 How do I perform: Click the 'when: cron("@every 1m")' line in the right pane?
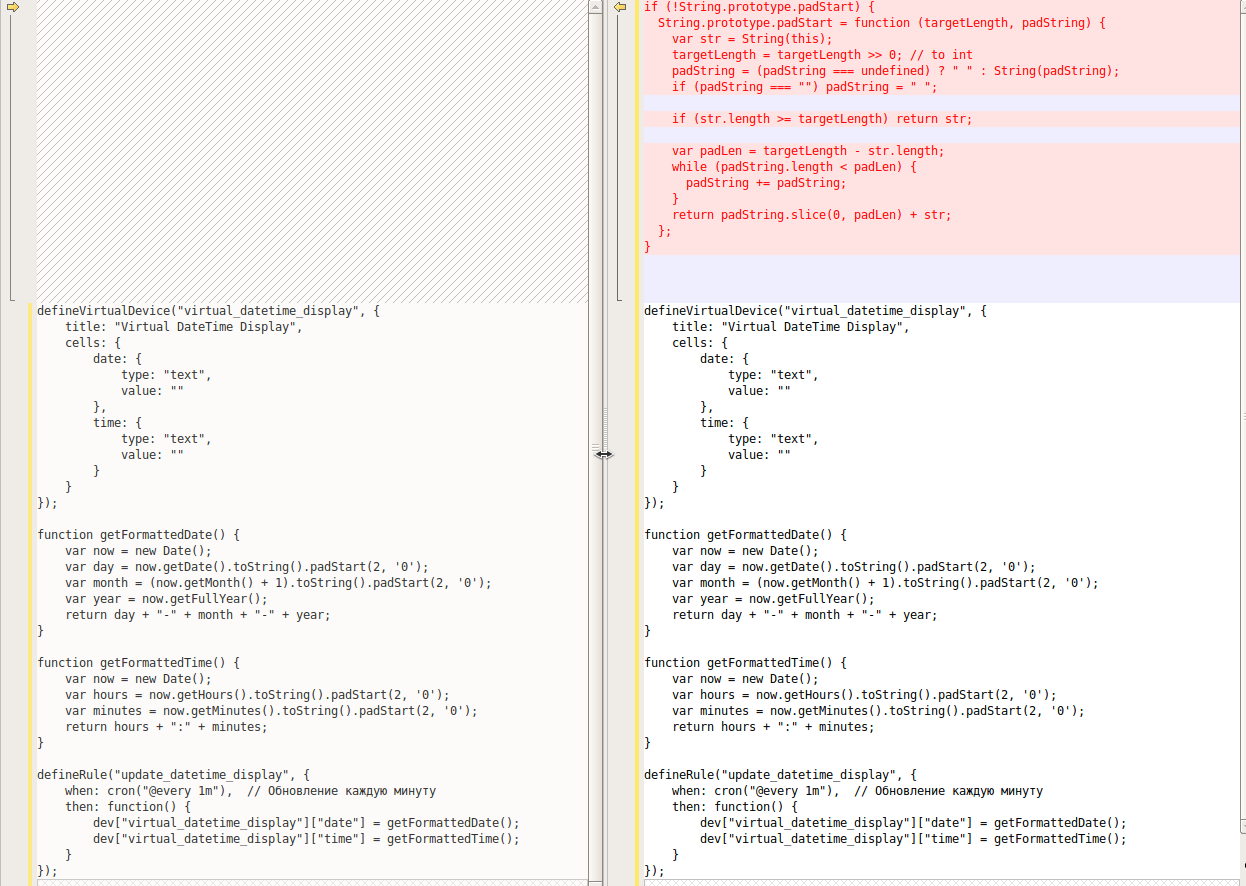[857, 791]
